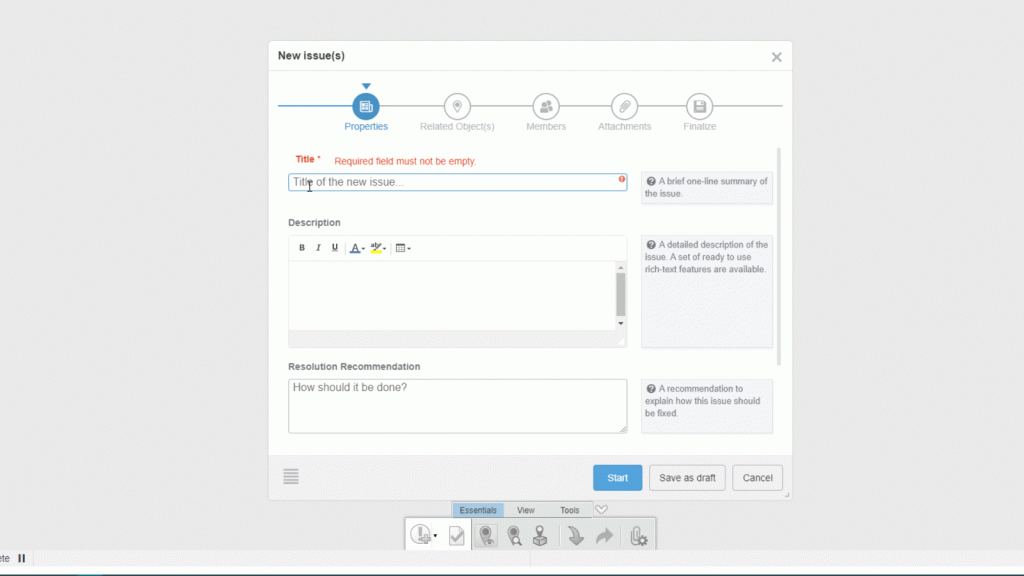Toggle italic formatting in Description

click(318, 248)
